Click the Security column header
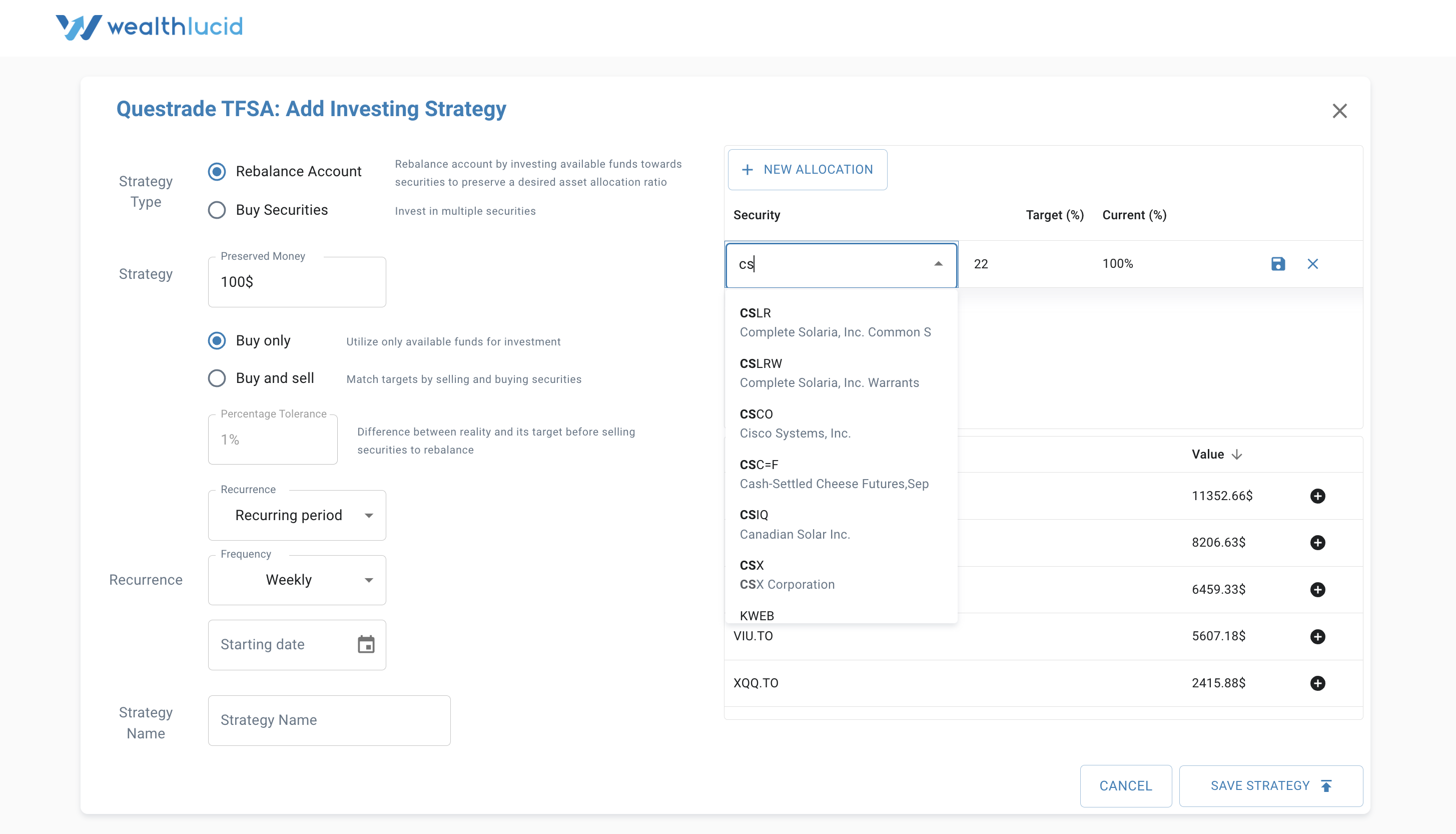This screenshot has width=1456, height=834. 757,215
